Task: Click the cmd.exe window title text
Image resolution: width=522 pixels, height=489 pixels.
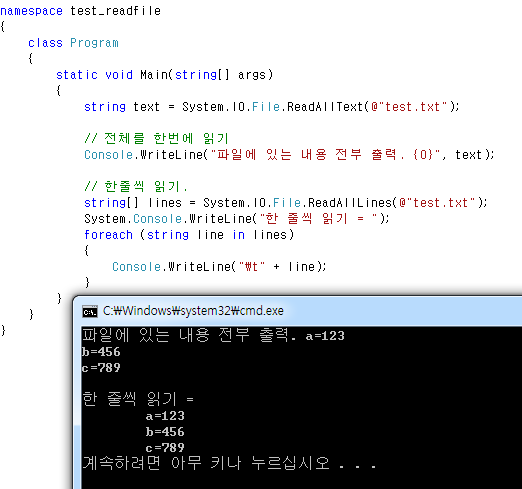Action: pos(193,311)
